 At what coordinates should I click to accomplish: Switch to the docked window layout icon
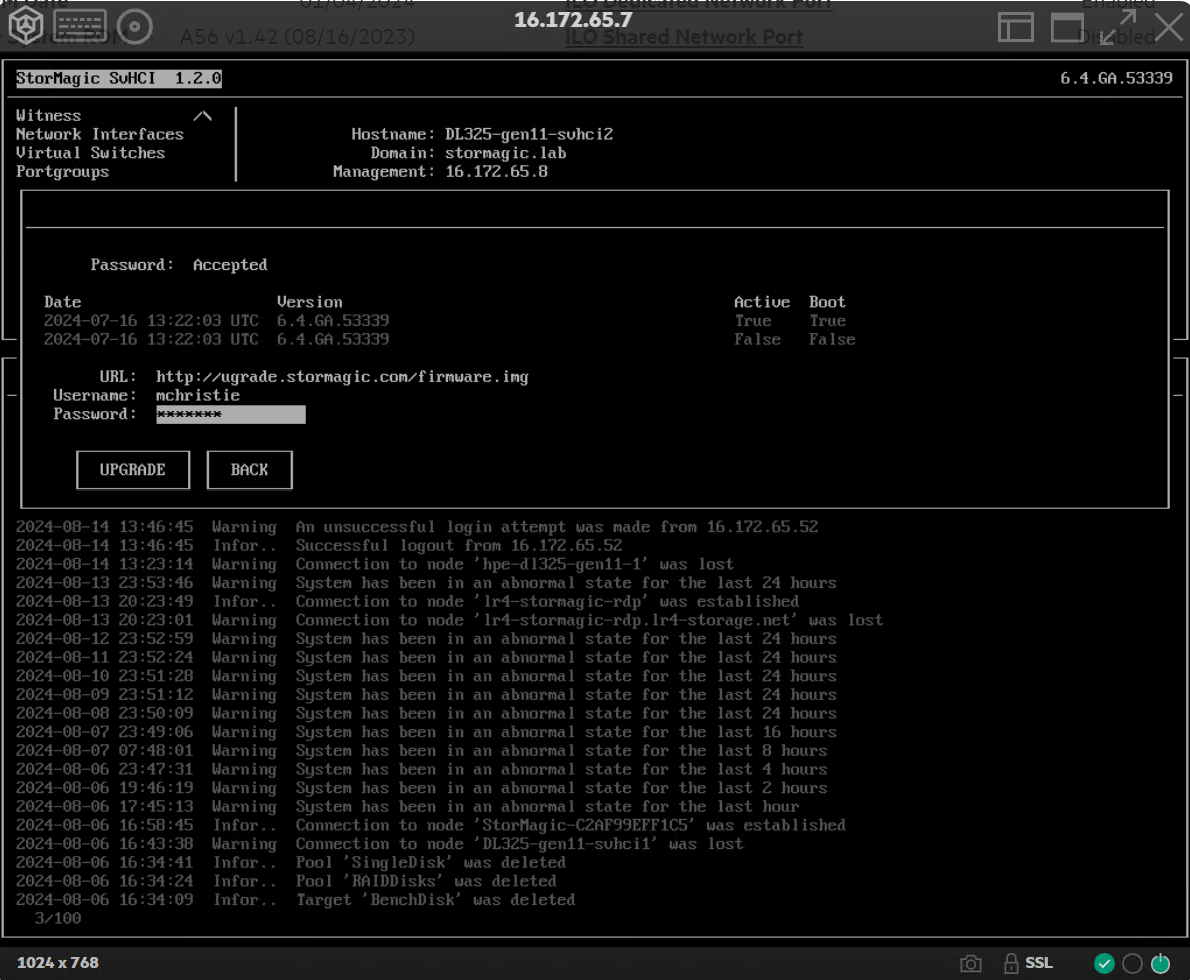[1015, 27]
